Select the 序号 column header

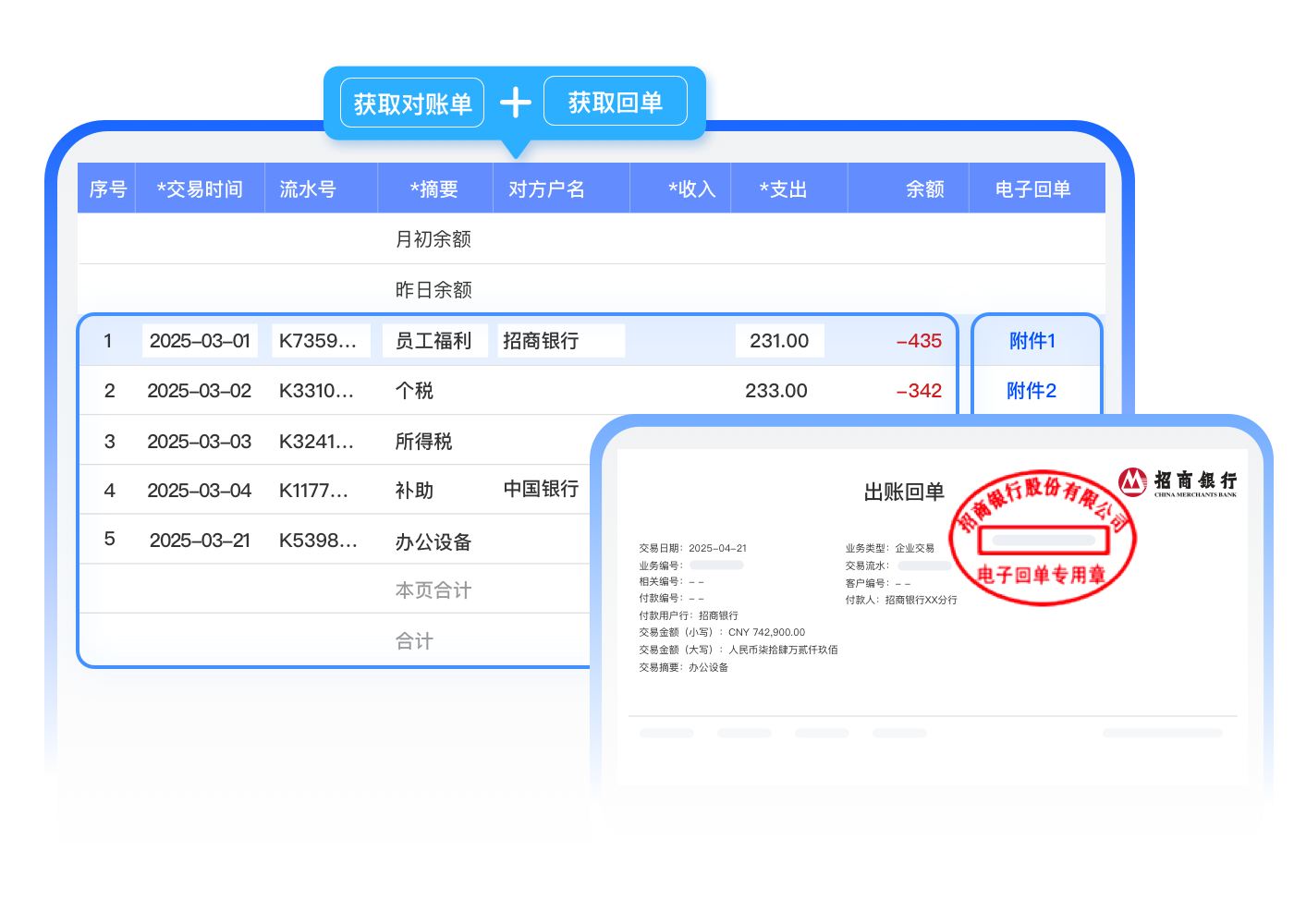pos(107,189)
